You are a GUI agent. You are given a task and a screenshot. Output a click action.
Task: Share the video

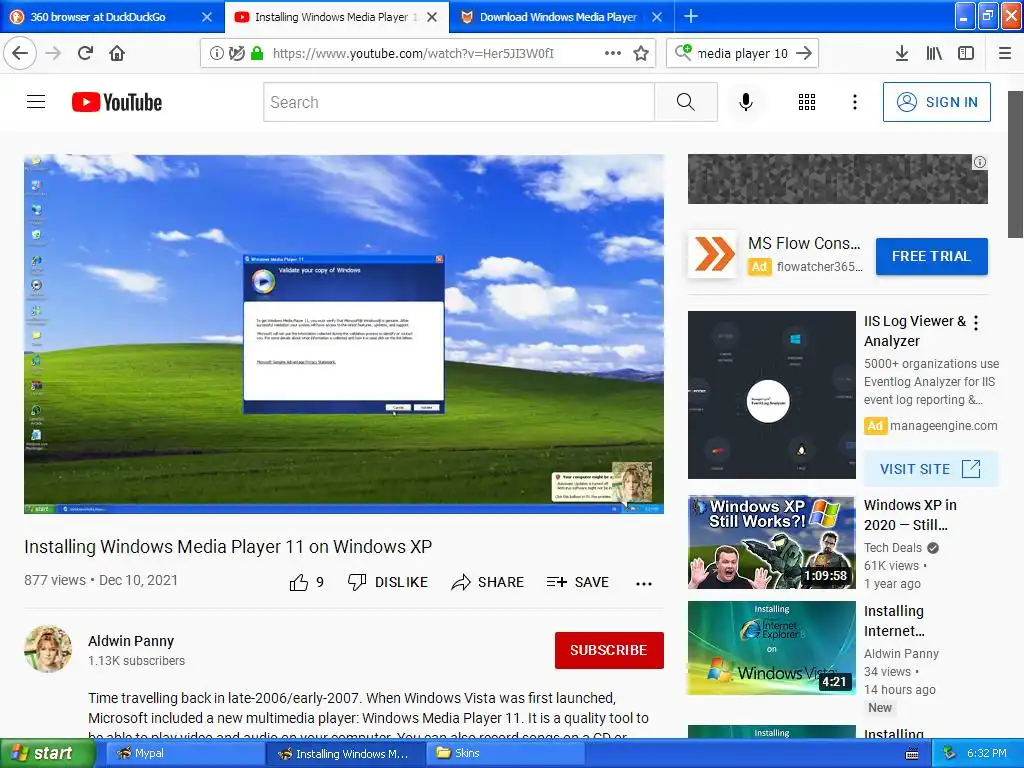point(488,582)
